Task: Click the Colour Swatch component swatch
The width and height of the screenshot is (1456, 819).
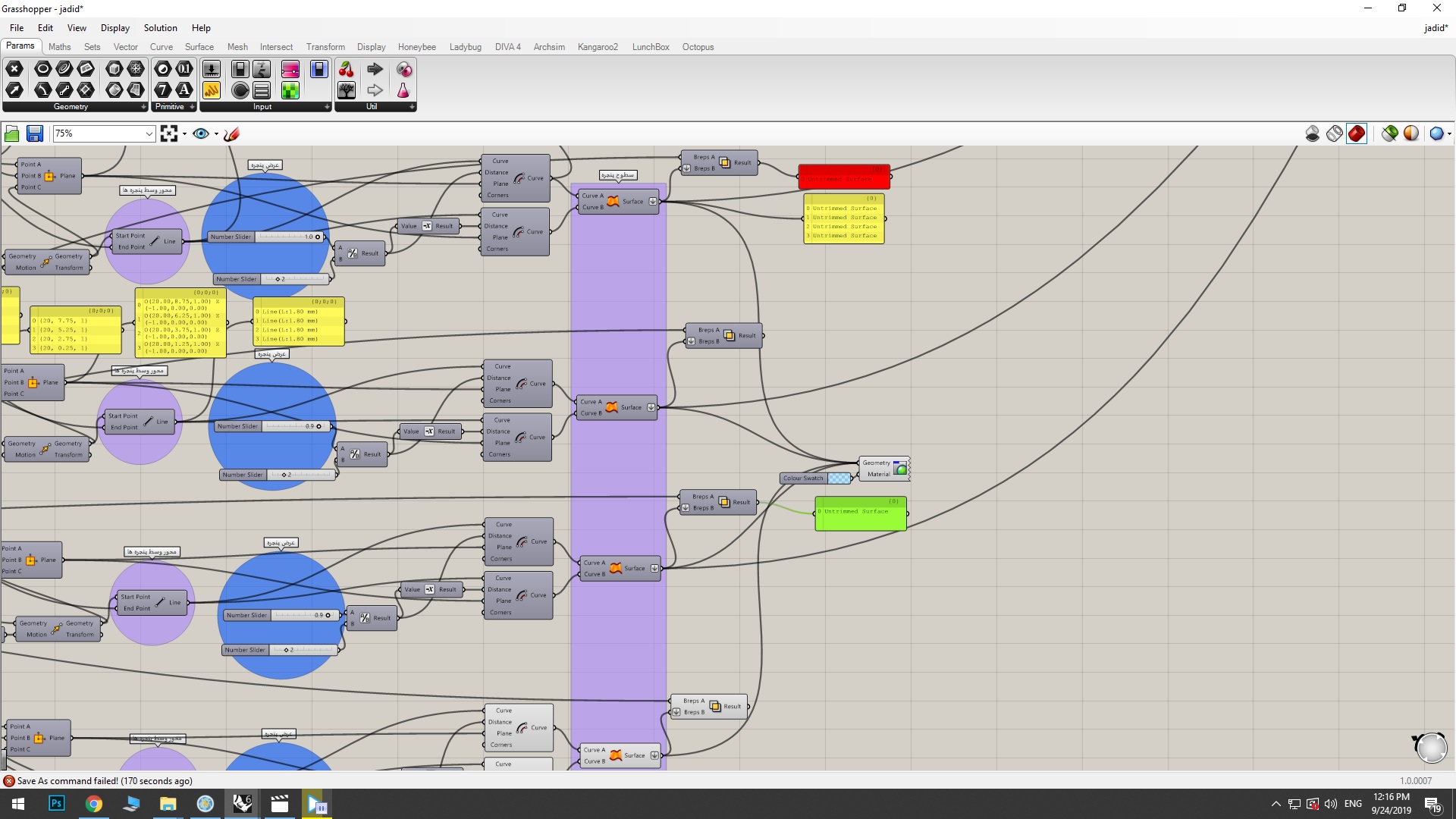Action: 839,478
